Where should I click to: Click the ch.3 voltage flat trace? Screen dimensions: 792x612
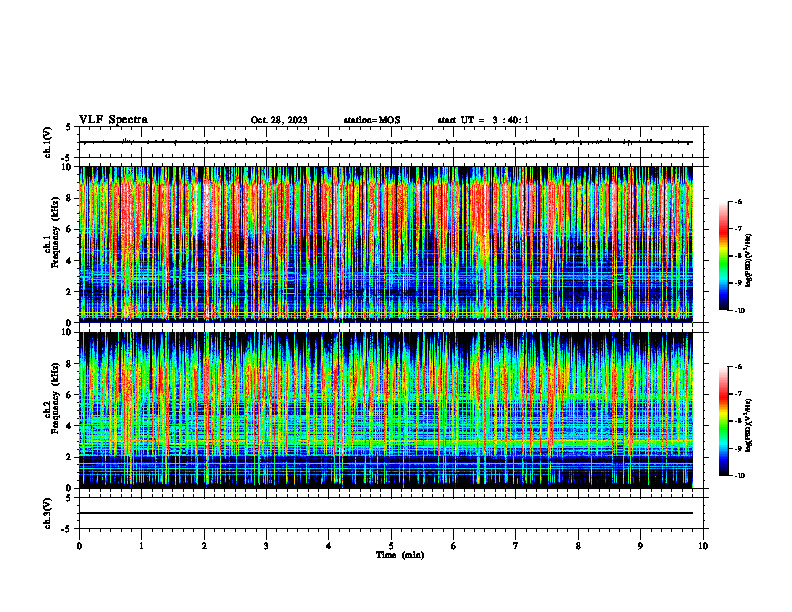[x=386, y=513]
